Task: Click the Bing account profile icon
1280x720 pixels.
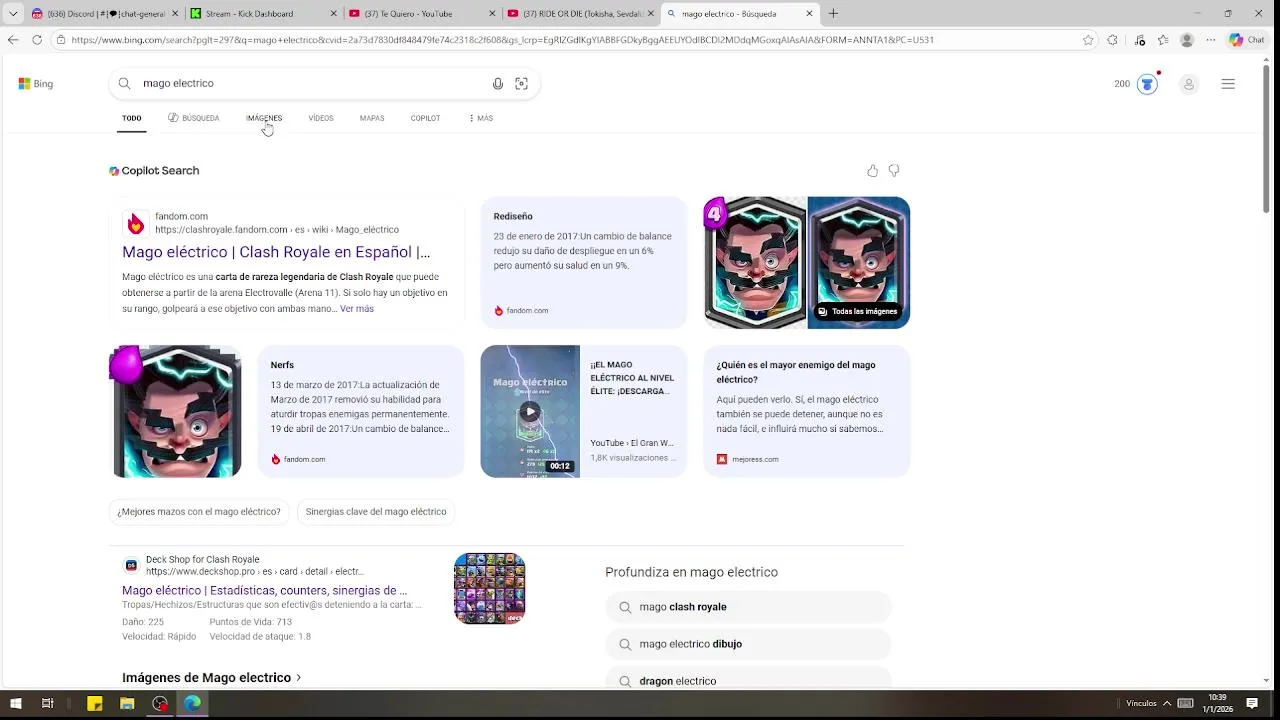Action: pyautogui.click(x=1189, y=84)
